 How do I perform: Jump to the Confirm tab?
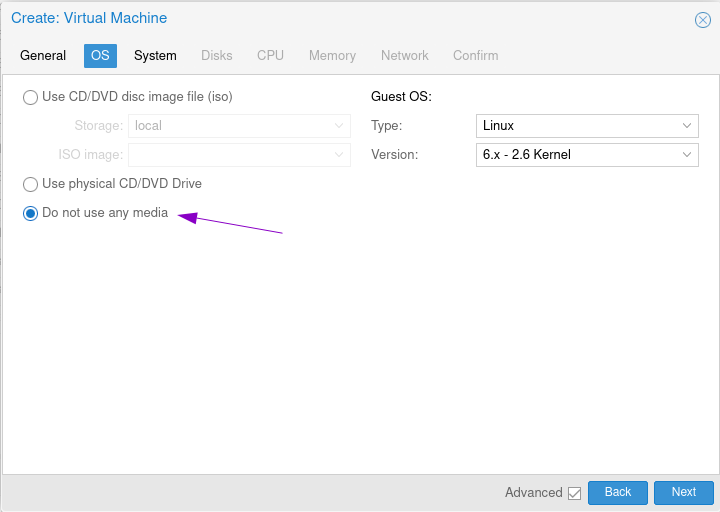point(475,56)
